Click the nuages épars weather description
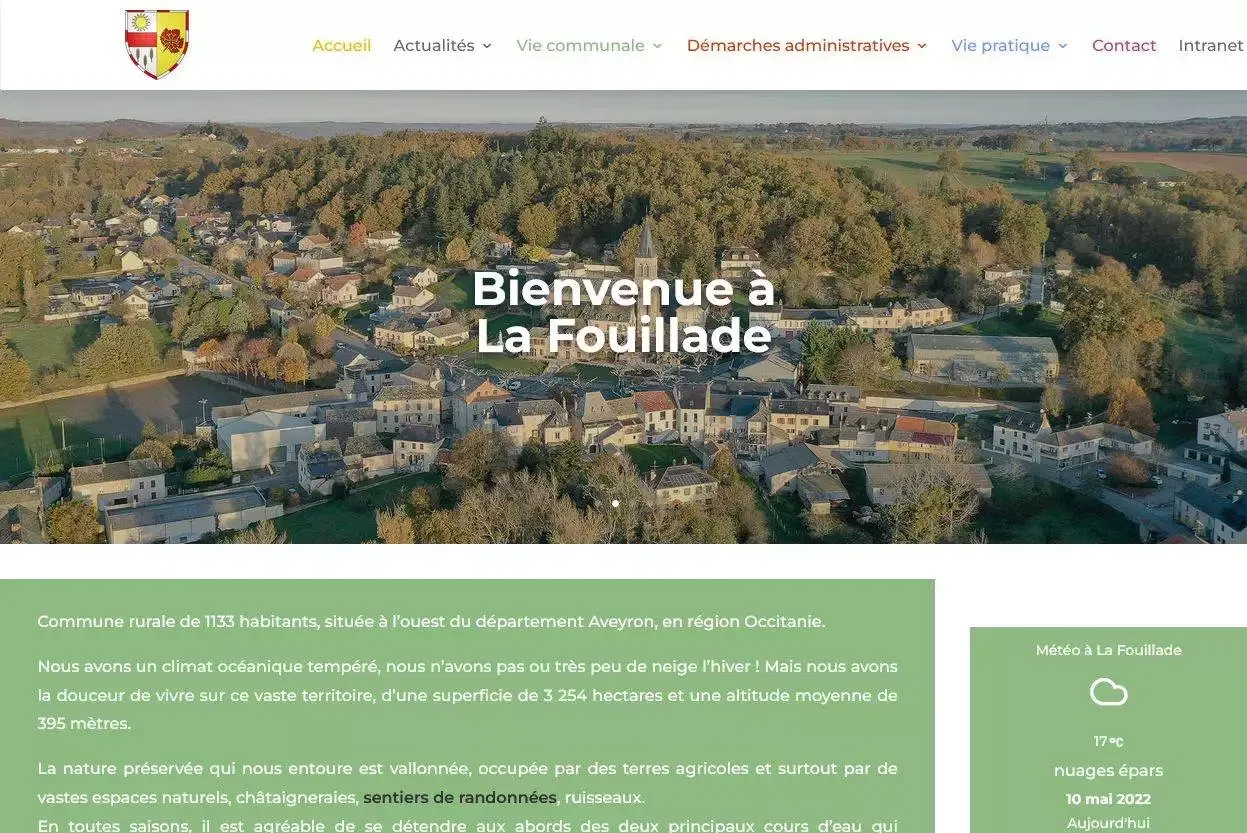 coord(1107,770)
